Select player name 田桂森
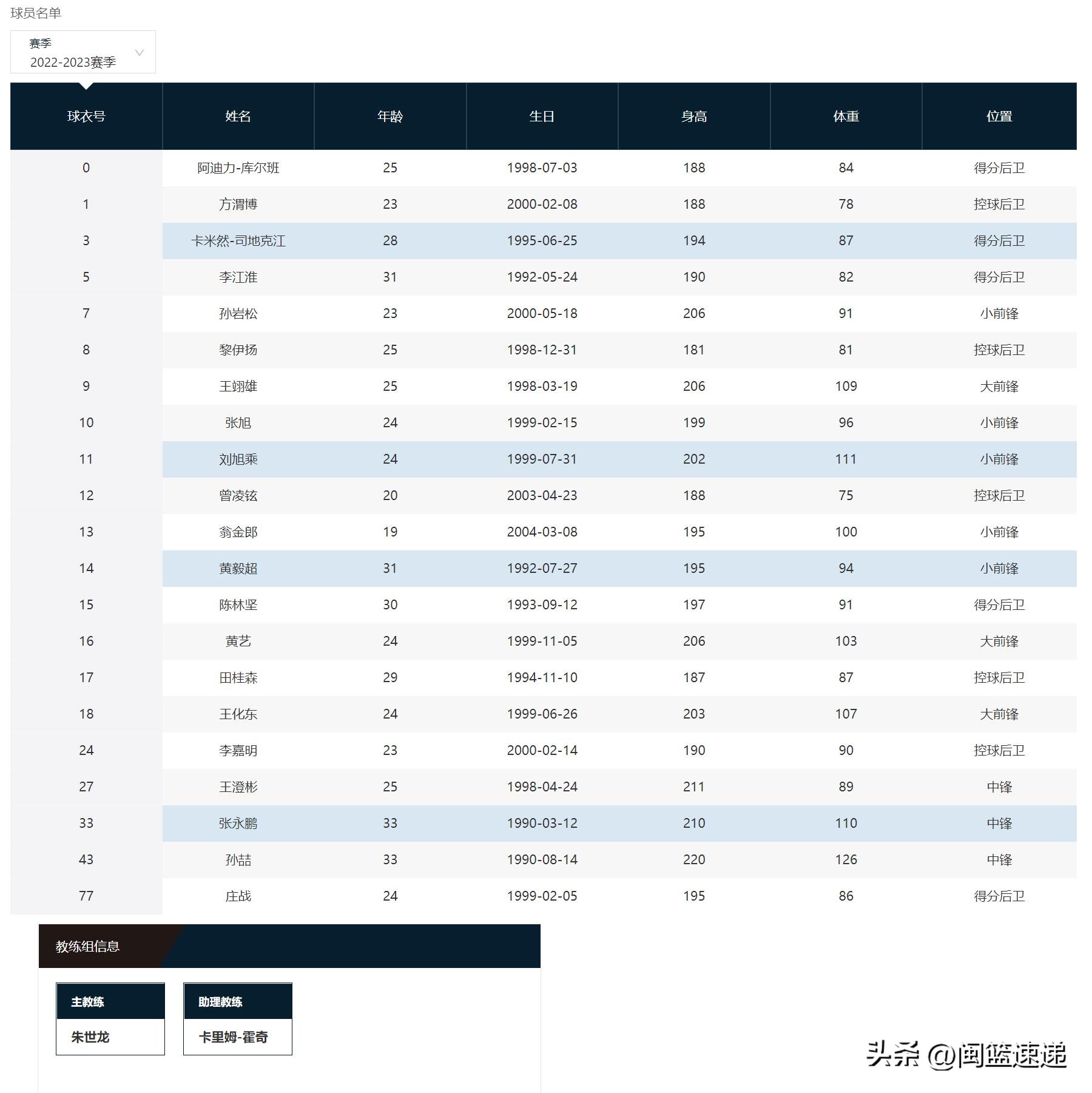 pyautogui.click(x=238, y=678)
